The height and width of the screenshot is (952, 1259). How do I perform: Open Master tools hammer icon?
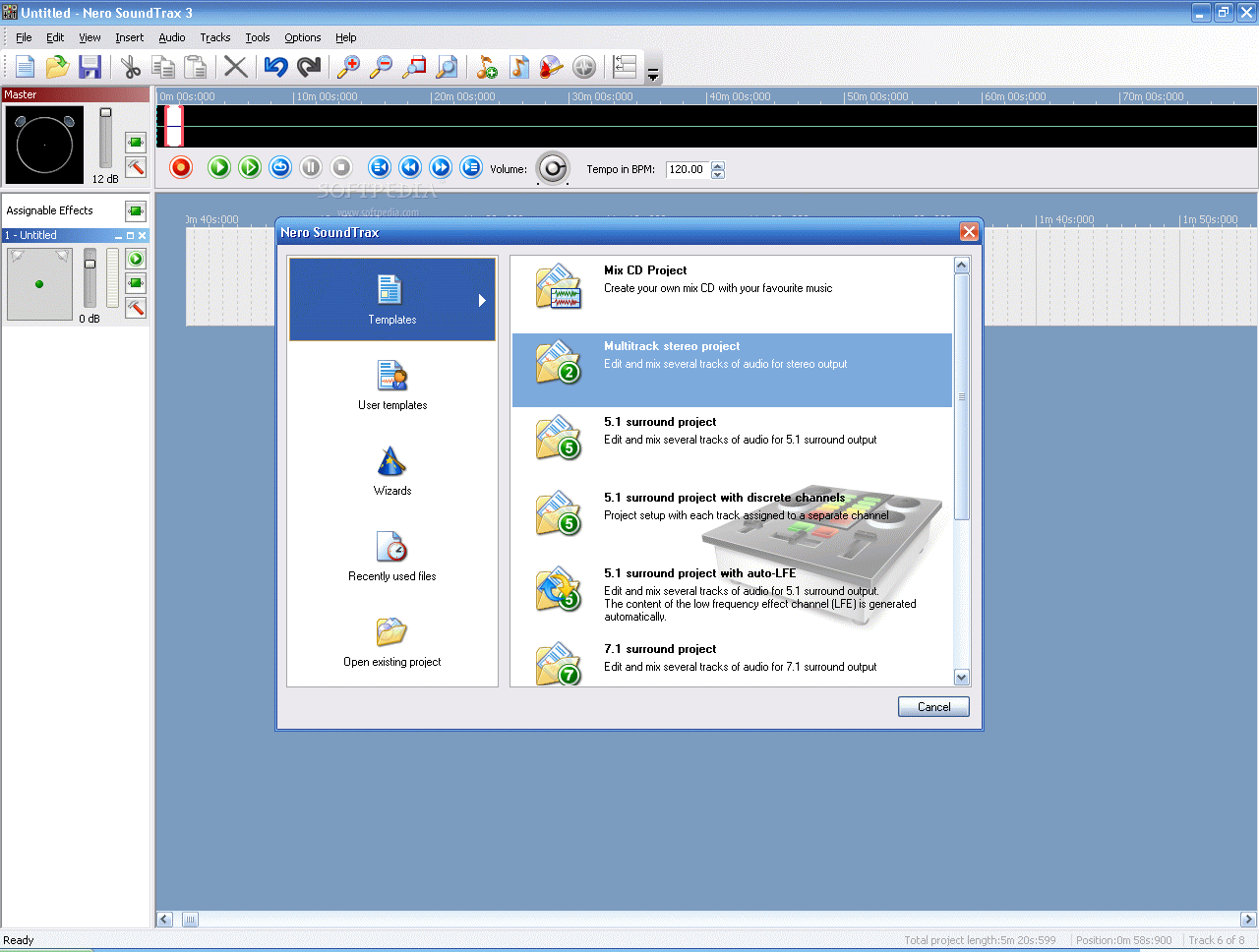tap(136, 167)
